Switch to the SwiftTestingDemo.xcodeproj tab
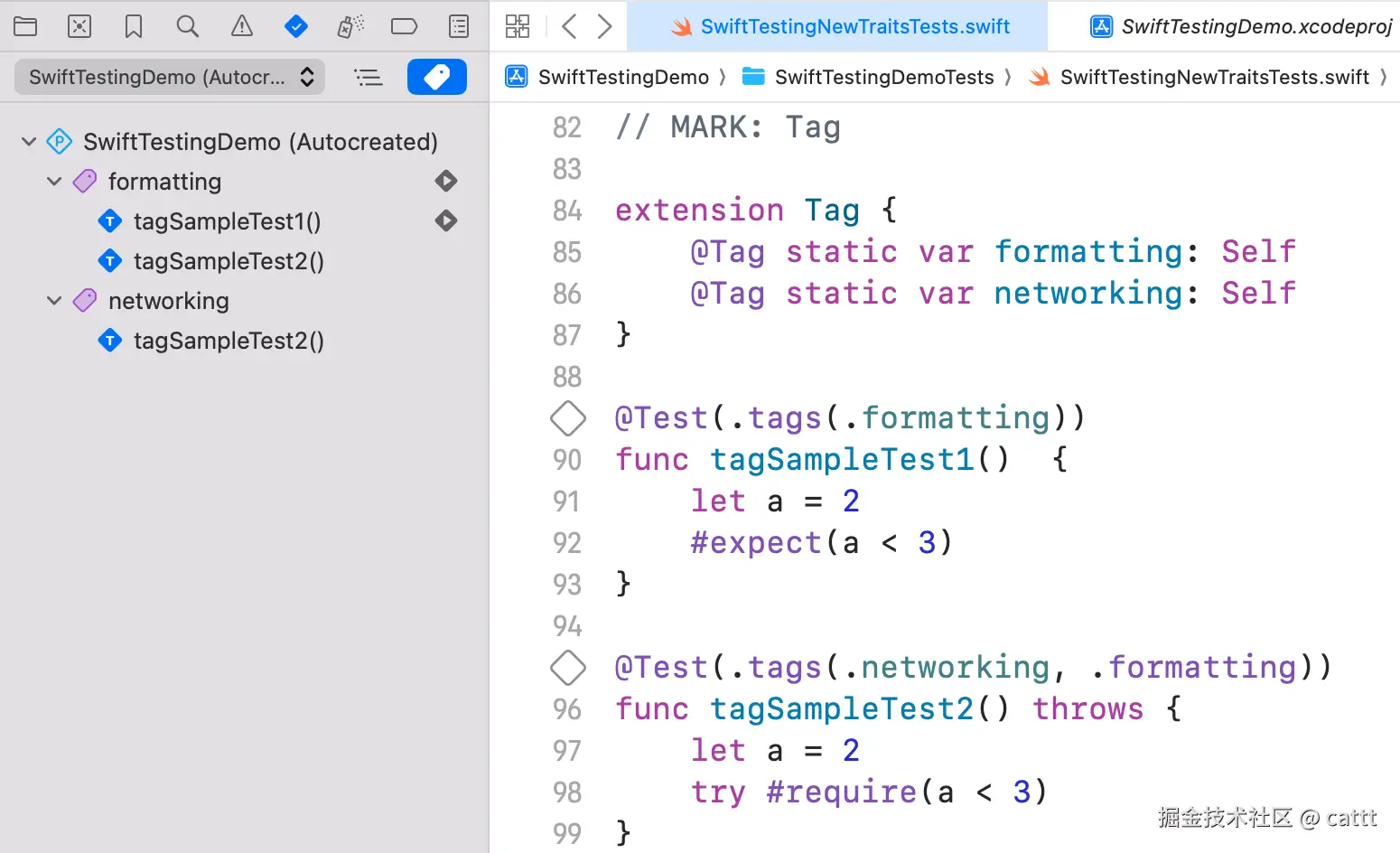Image resolution: width=1400 pixels, height=853 pixels. pyautogui.click(x=1240, y=26)
